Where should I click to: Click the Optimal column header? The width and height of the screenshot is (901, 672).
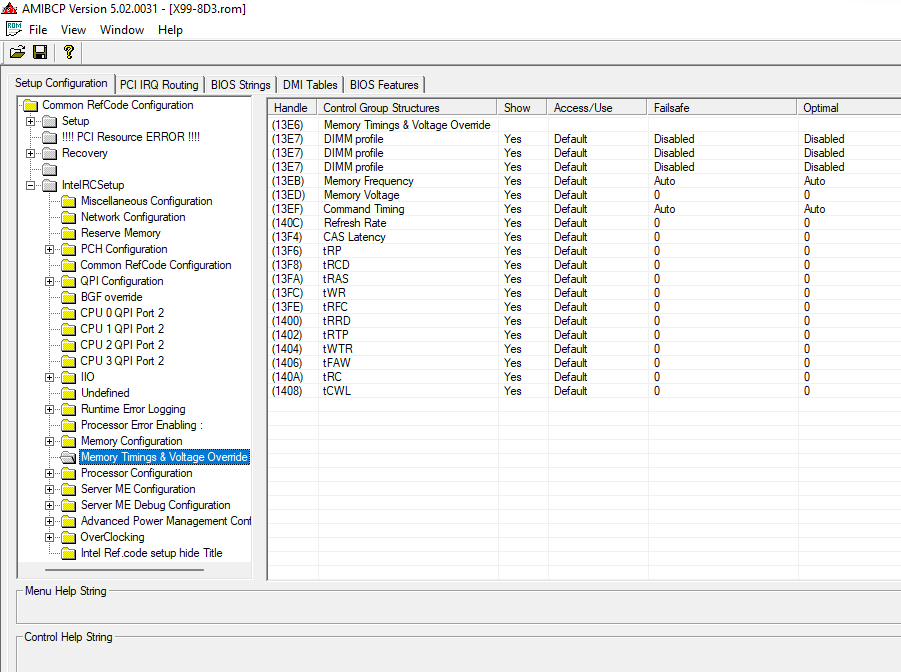click(849, 107)
